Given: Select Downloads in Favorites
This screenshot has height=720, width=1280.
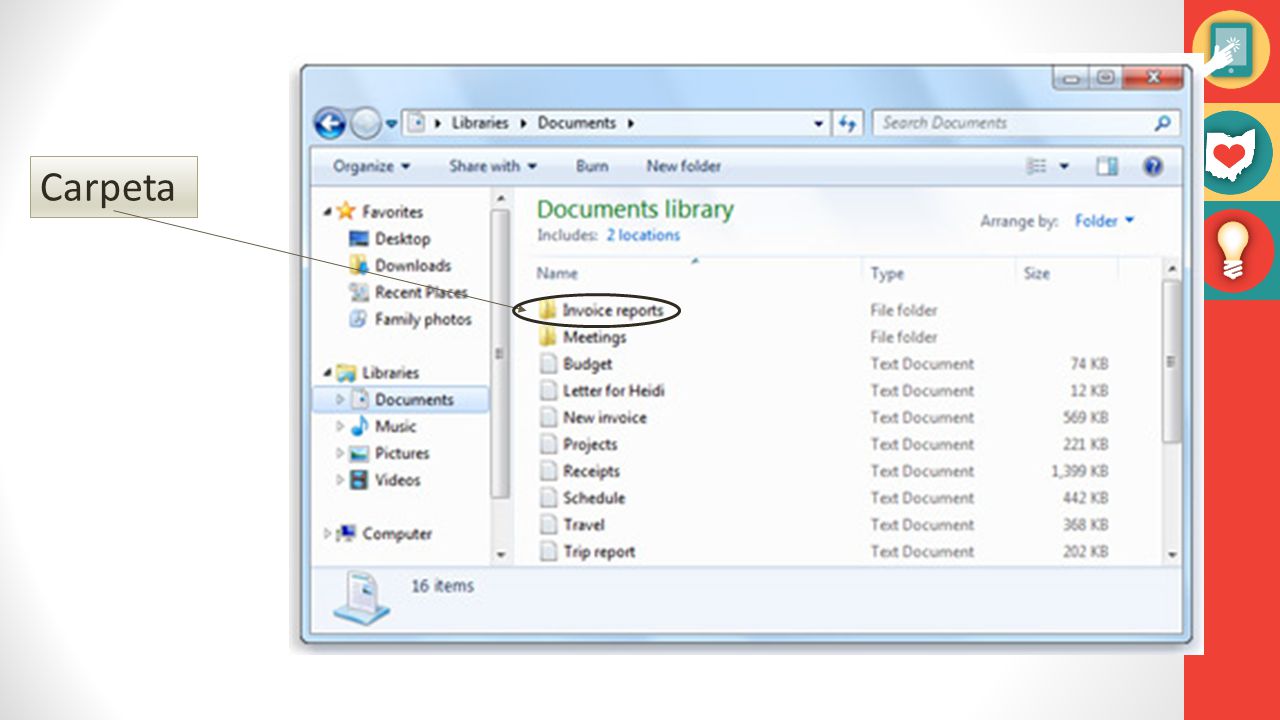Looking at the screenshot, I should [x=412, y=266].
